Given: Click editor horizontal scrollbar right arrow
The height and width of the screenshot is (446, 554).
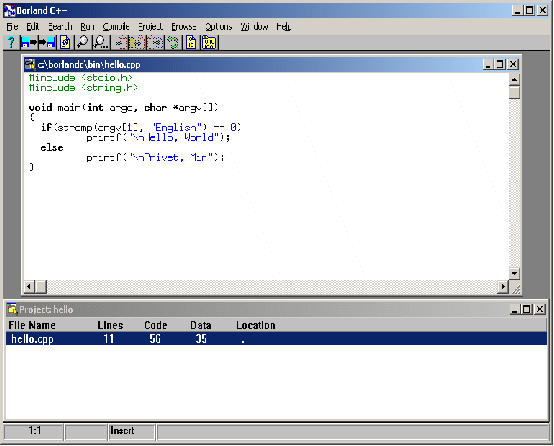Looking at the screenshot, I should 502,286.
